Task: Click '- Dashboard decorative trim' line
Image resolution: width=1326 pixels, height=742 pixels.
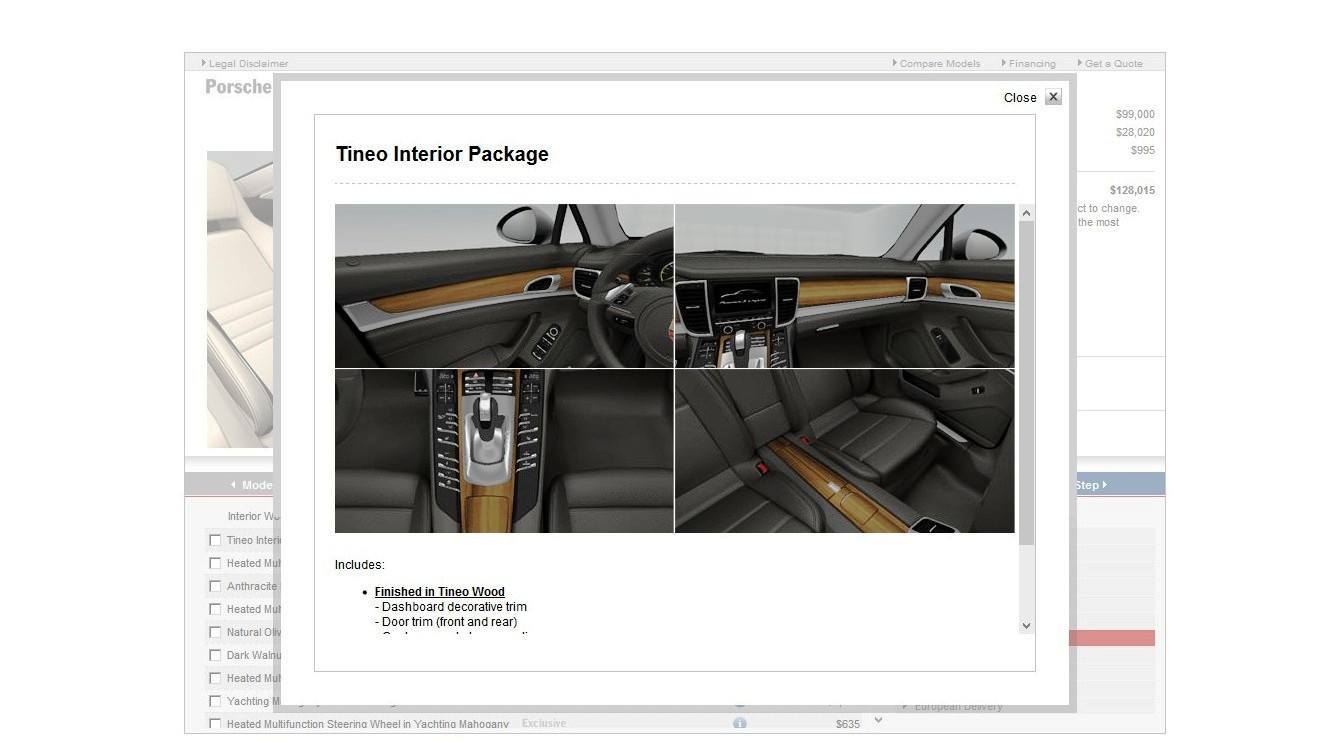Action: click(451, 607)
